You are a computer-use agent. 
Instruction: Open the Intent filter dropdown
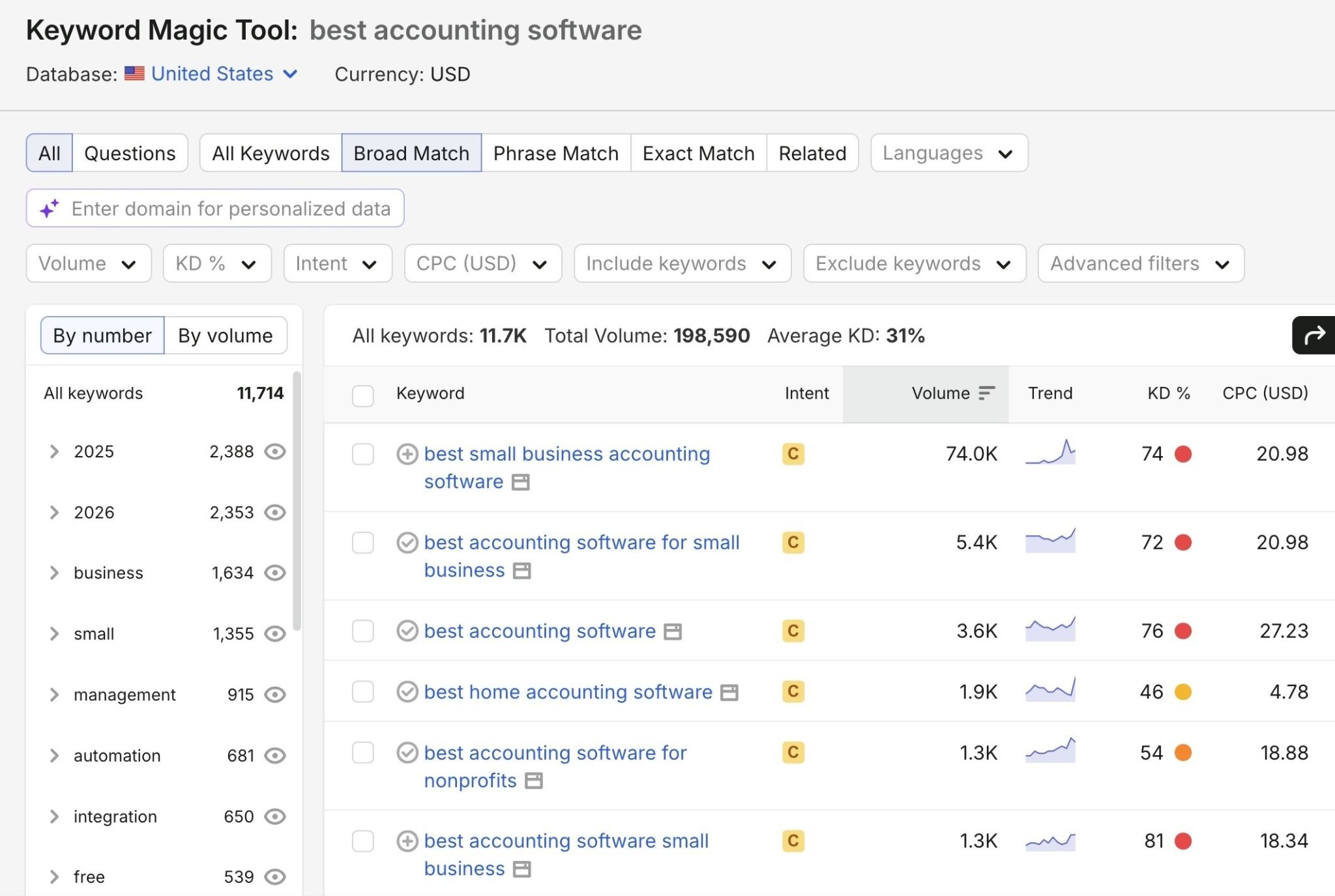coord(338,263)
